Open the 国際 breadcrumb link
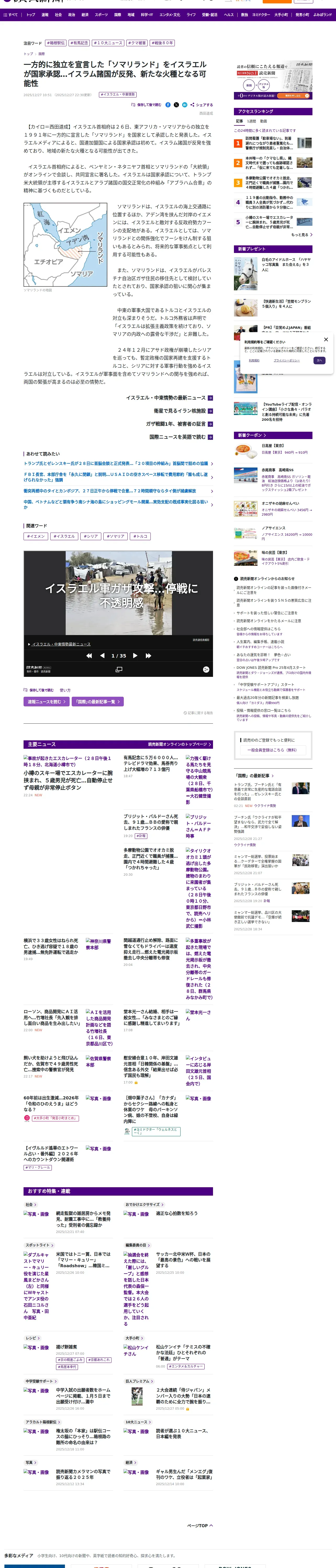This screenshot has height=1568, width=336. click(41, 54)
